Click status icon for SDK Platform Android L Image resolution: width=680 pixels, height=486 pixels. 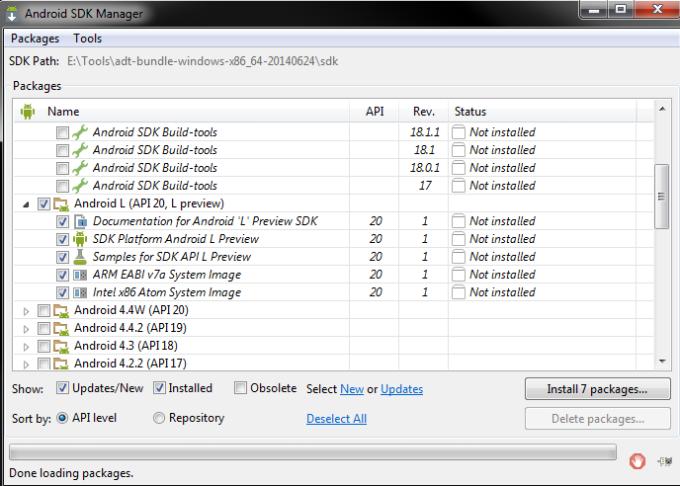(x=458, y=239)
